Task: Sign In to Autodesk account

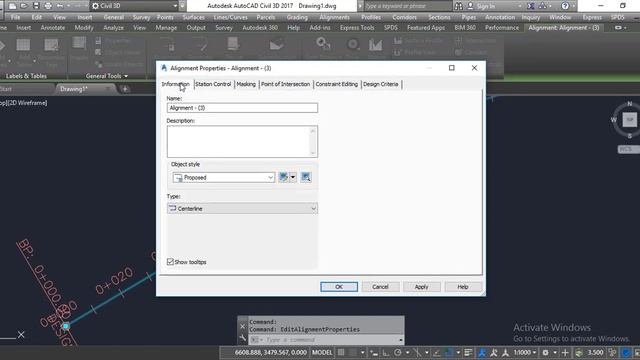Action: coord(486,6)
